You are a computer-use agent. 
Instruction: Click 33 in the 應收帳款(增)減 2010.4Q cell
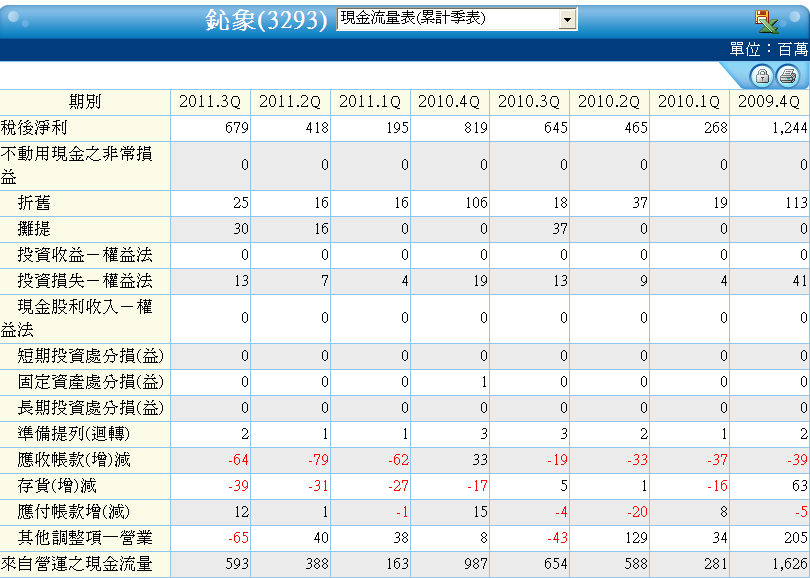[x=480, y=460]
